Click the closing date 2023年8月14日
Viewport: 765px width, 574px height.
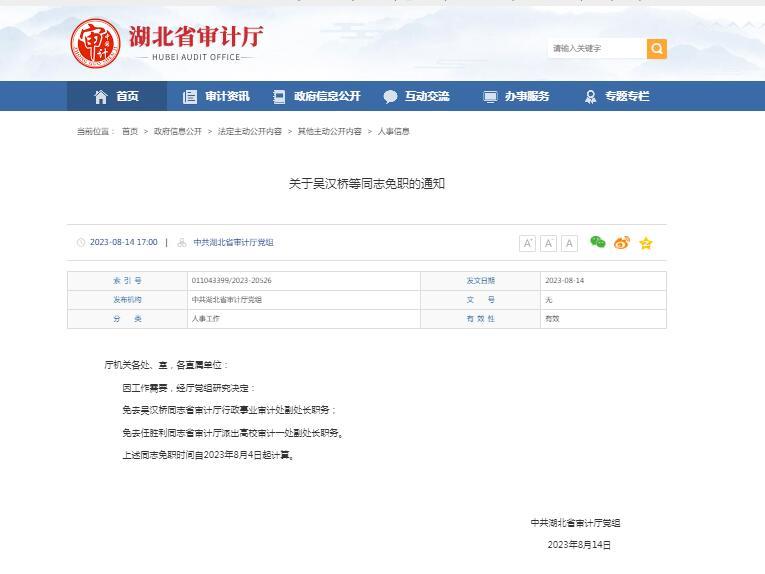click(579, 545)
